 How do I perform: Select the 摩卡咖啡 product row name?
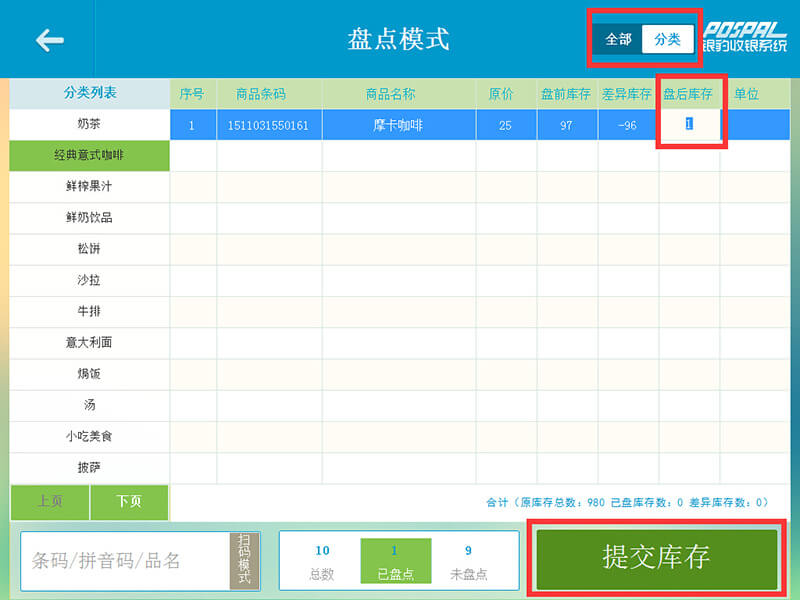(398, 125)
